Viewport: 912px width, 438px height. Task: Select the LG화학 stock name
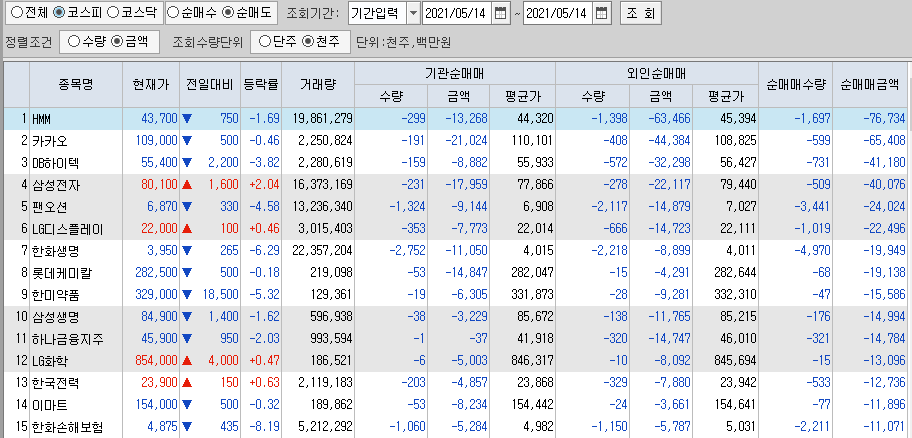[x=50, y=361]
